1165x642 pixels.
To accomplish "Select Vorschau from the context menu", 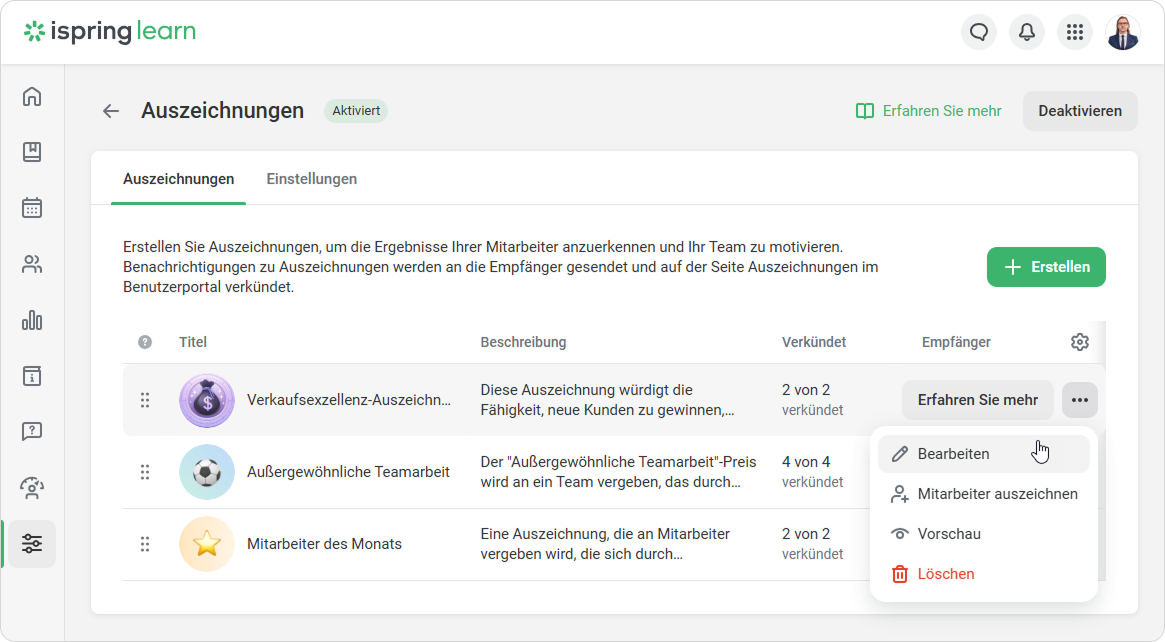I will point(948,534).
